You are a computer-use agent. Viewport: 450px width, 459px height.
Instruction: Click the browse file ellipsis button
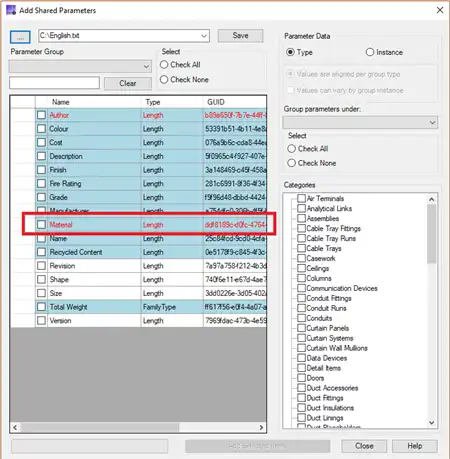pyautogui.click(x=20, y=37)
